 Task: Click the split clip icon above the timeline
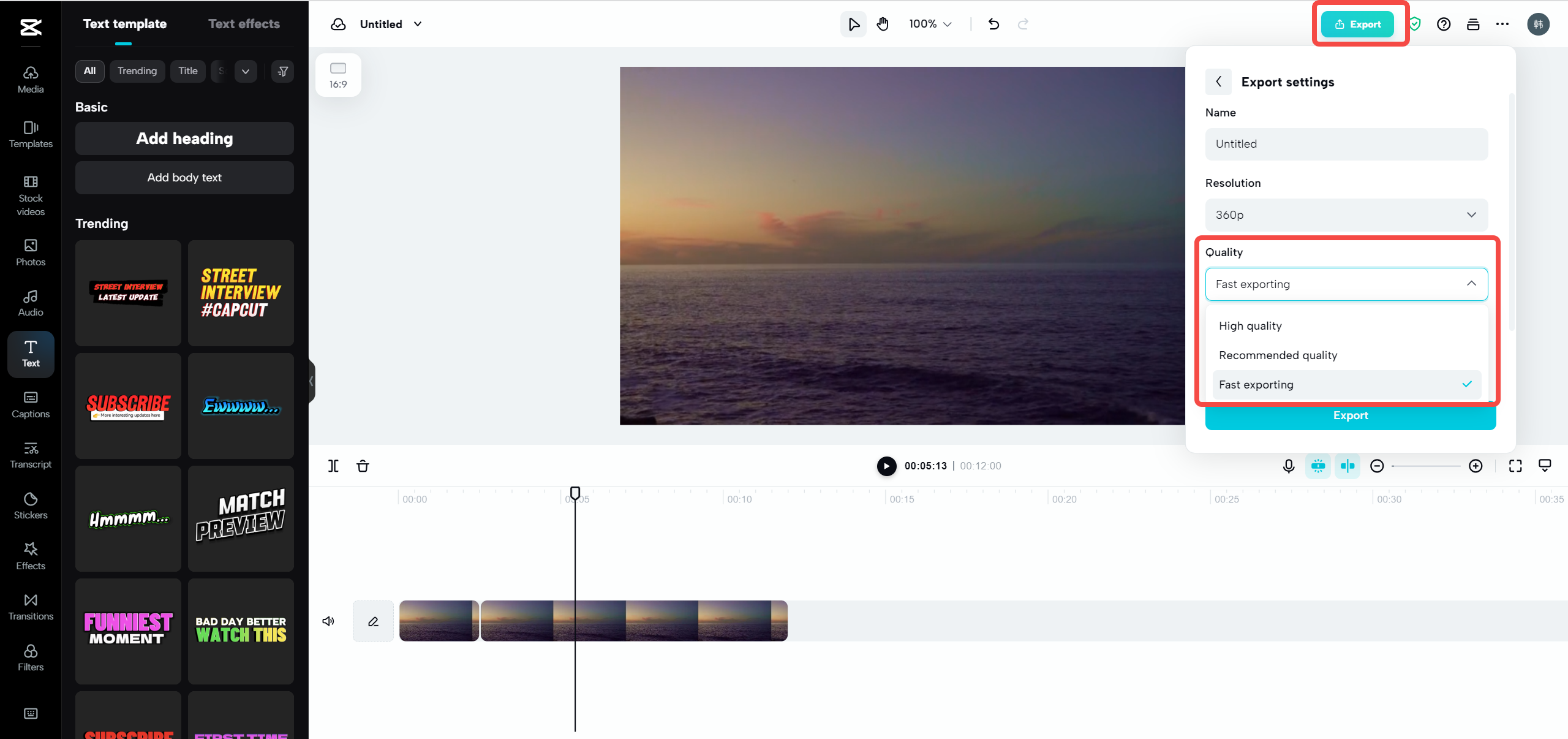(x=334, y=466)
